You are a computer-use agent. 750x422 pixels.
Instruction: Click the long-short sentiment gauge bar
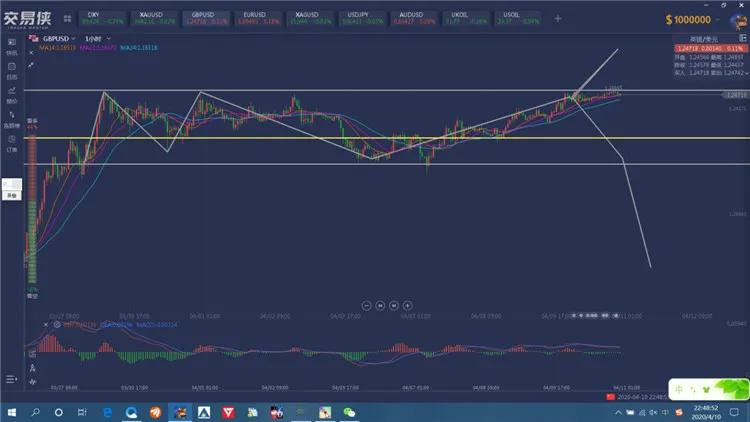pos(32,209)
